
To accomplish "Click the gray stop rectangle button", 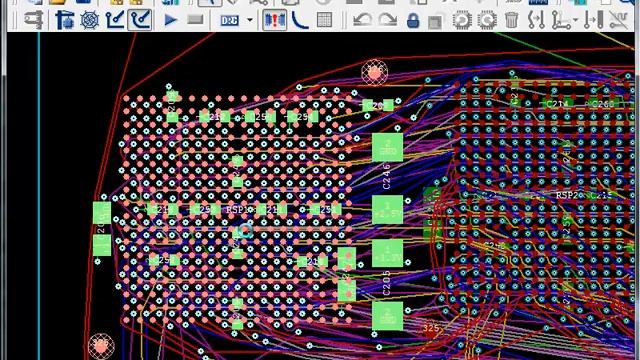I will (x=195, y=19).
